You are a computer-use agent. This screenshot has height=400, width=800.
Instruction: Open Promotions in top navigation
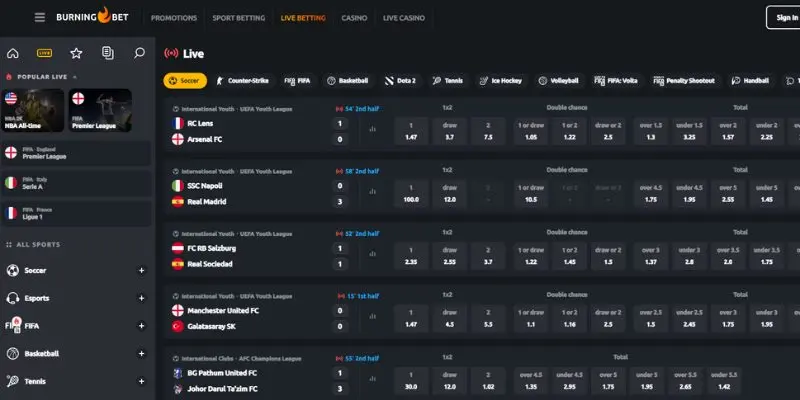point(173,18)
